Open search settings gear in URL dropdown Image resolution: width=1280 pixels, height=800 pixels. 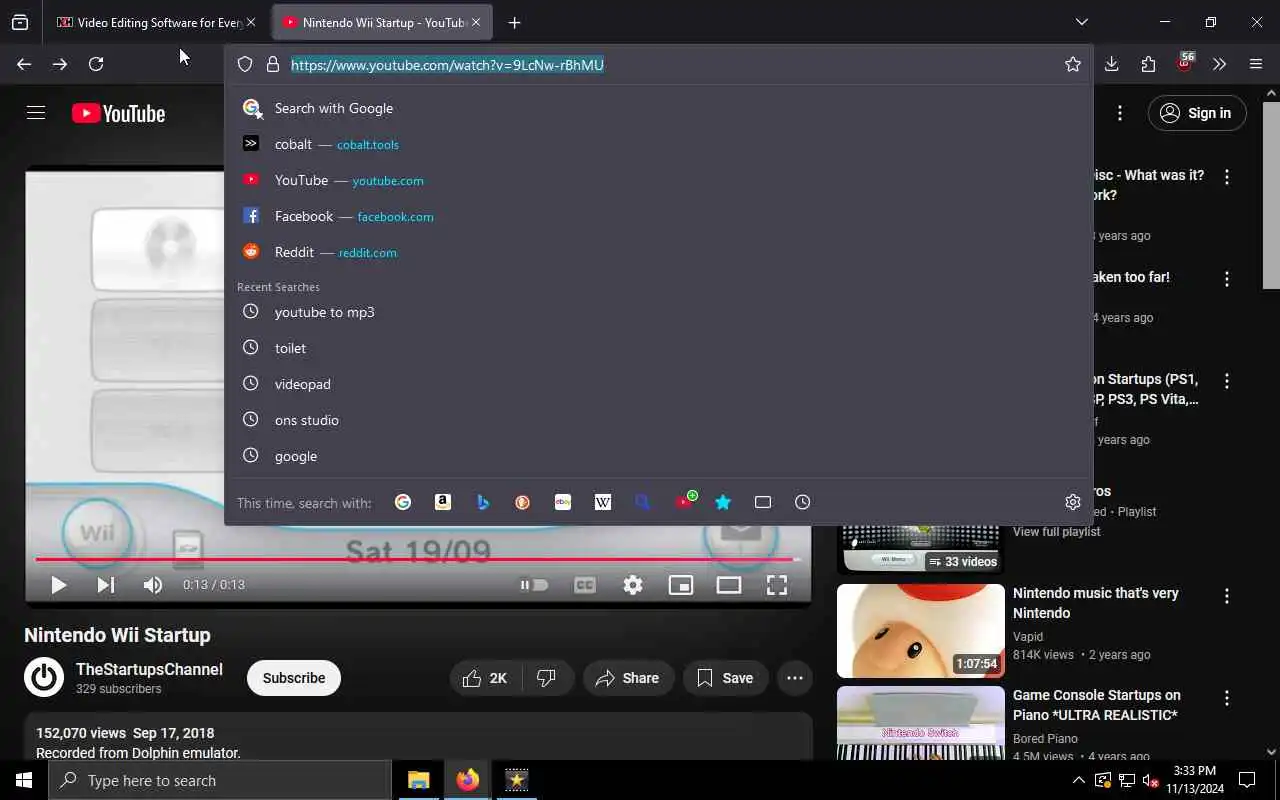coord(1073,502)
